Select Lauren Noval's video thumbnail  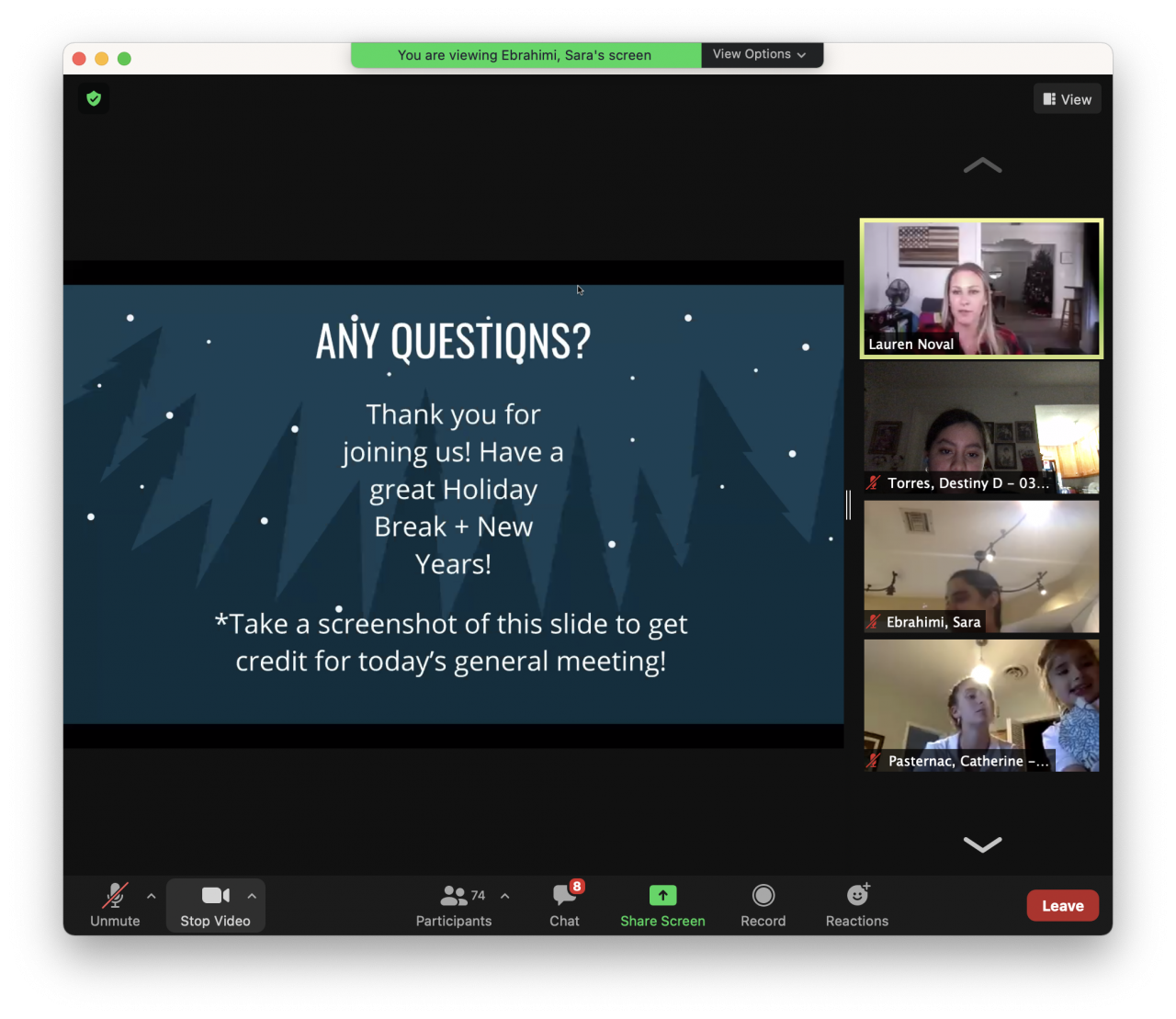point(981,289)
